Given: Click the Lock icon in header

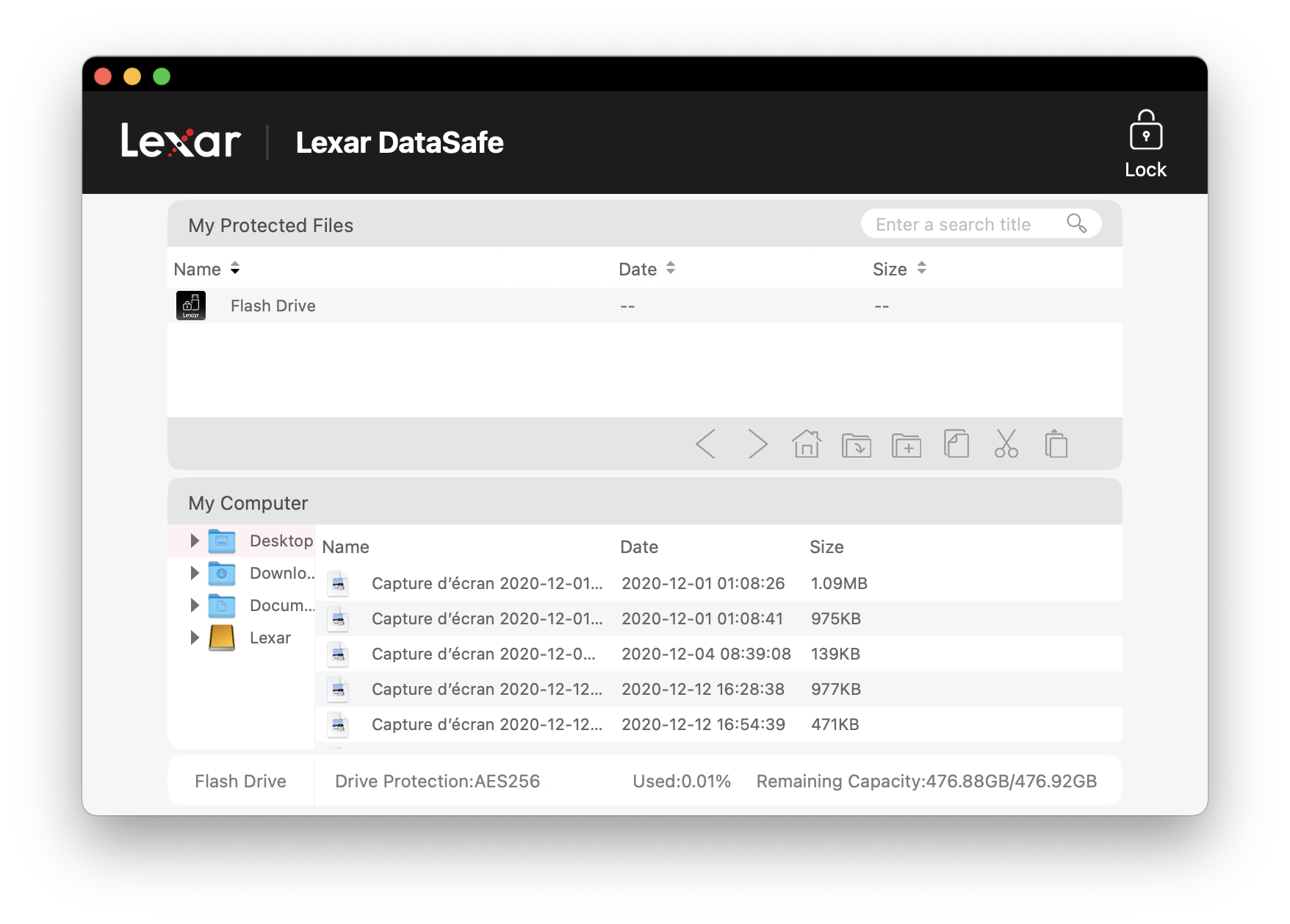Looking at the screenshot, I should 1145,144.
